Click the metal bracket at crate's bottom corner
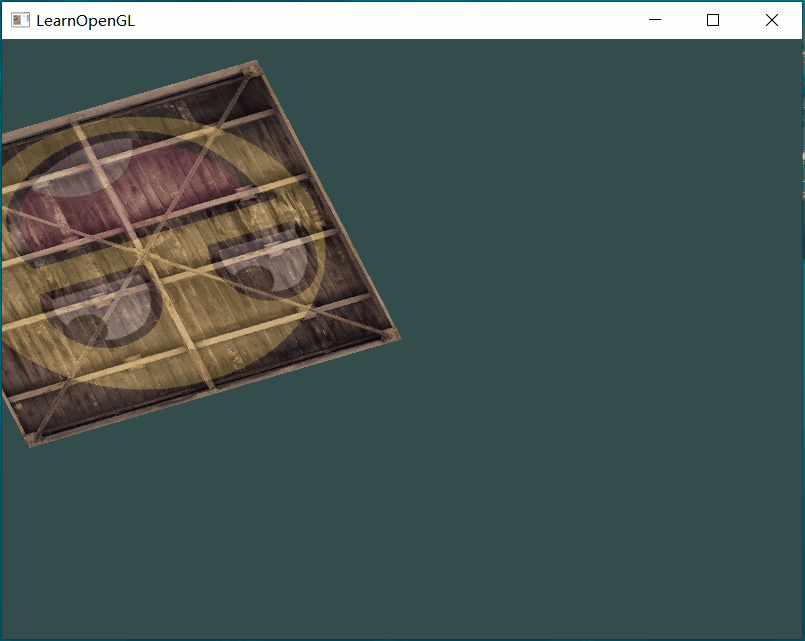This screenshot has width=805, height=641. coord(34,437)
